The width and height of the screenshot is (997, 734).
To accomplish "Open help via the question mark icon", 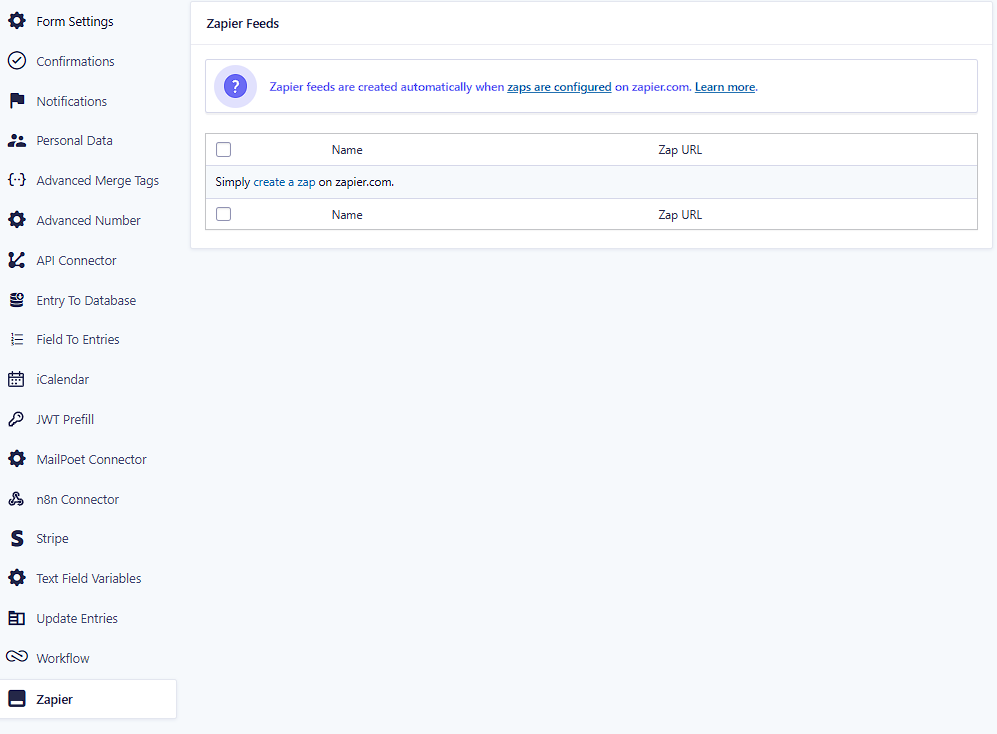I will click(x=235, y=87).
